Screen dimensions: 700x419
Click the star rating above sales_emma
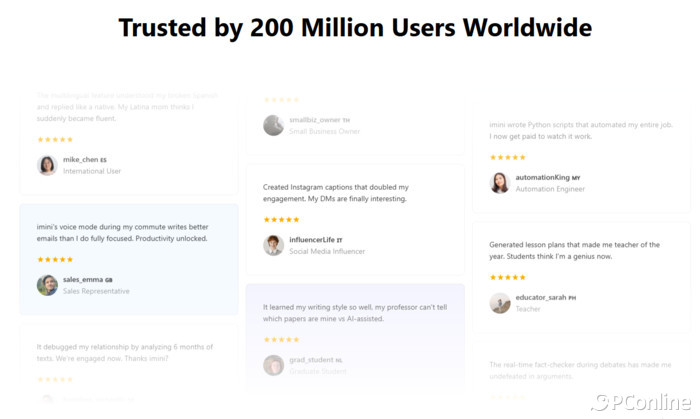(x=55, y=259)
